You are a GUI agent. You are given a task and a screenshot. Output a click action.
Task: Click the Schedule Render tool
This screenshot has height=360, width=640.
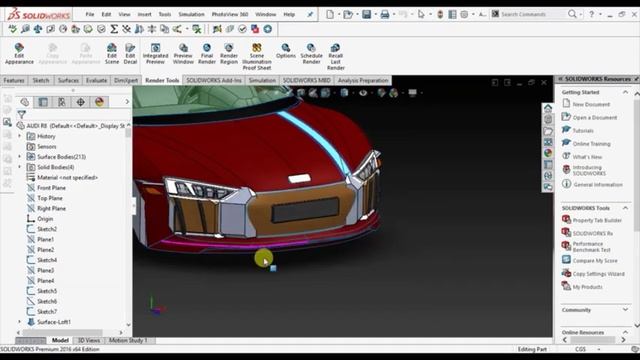311,53
